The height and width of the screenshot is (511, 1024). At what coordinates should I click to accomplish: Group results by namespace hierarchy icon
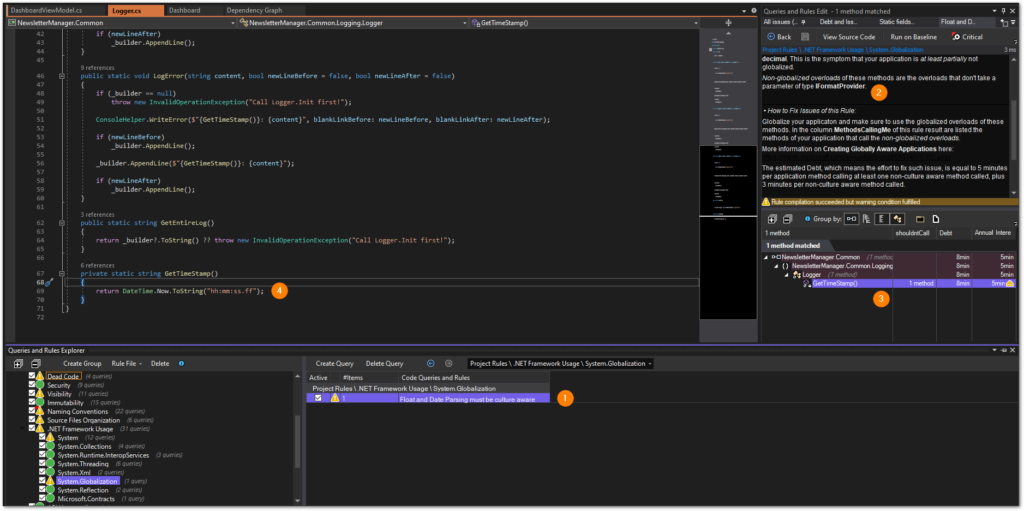(865, 219)
